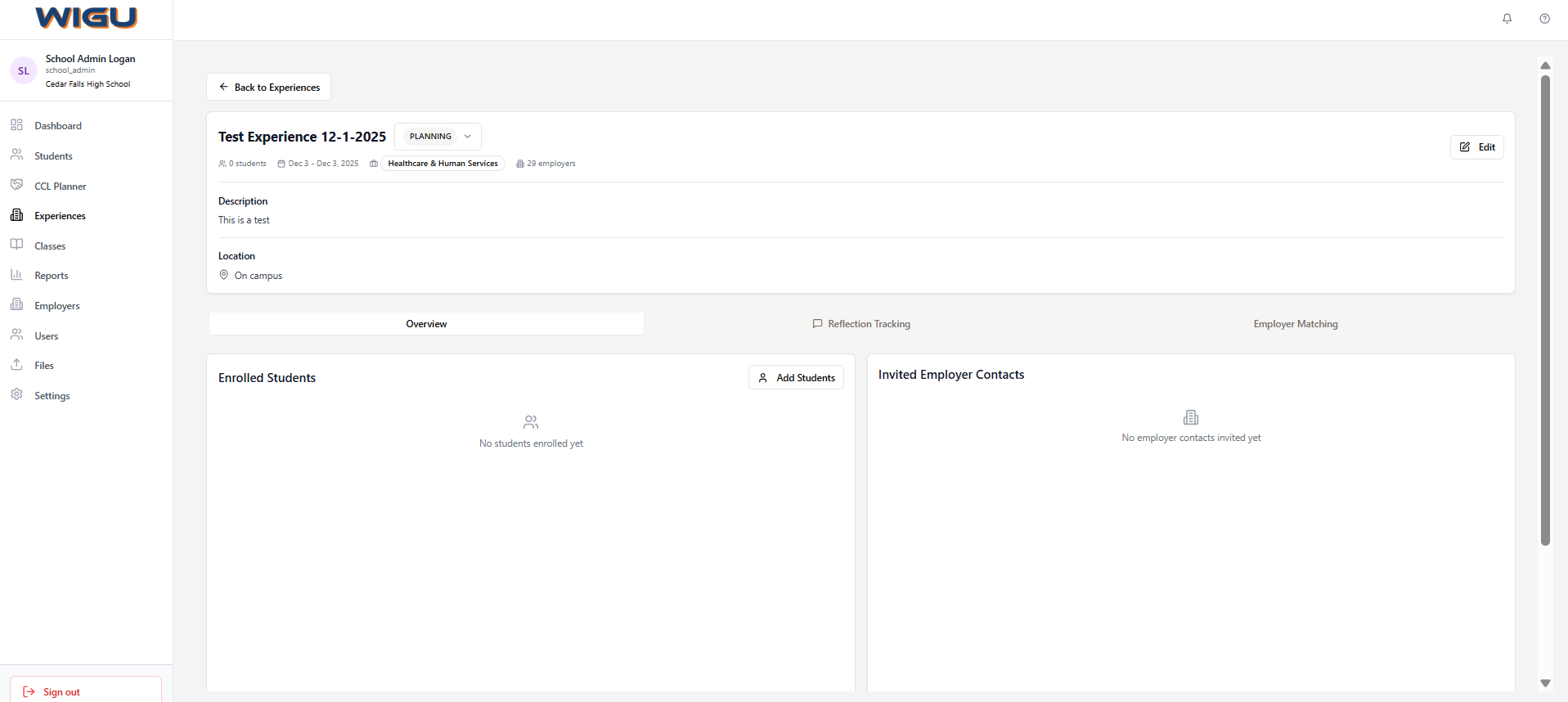Click the Settings gear icon
1568x702 pixels.
[x=16, y=395]
